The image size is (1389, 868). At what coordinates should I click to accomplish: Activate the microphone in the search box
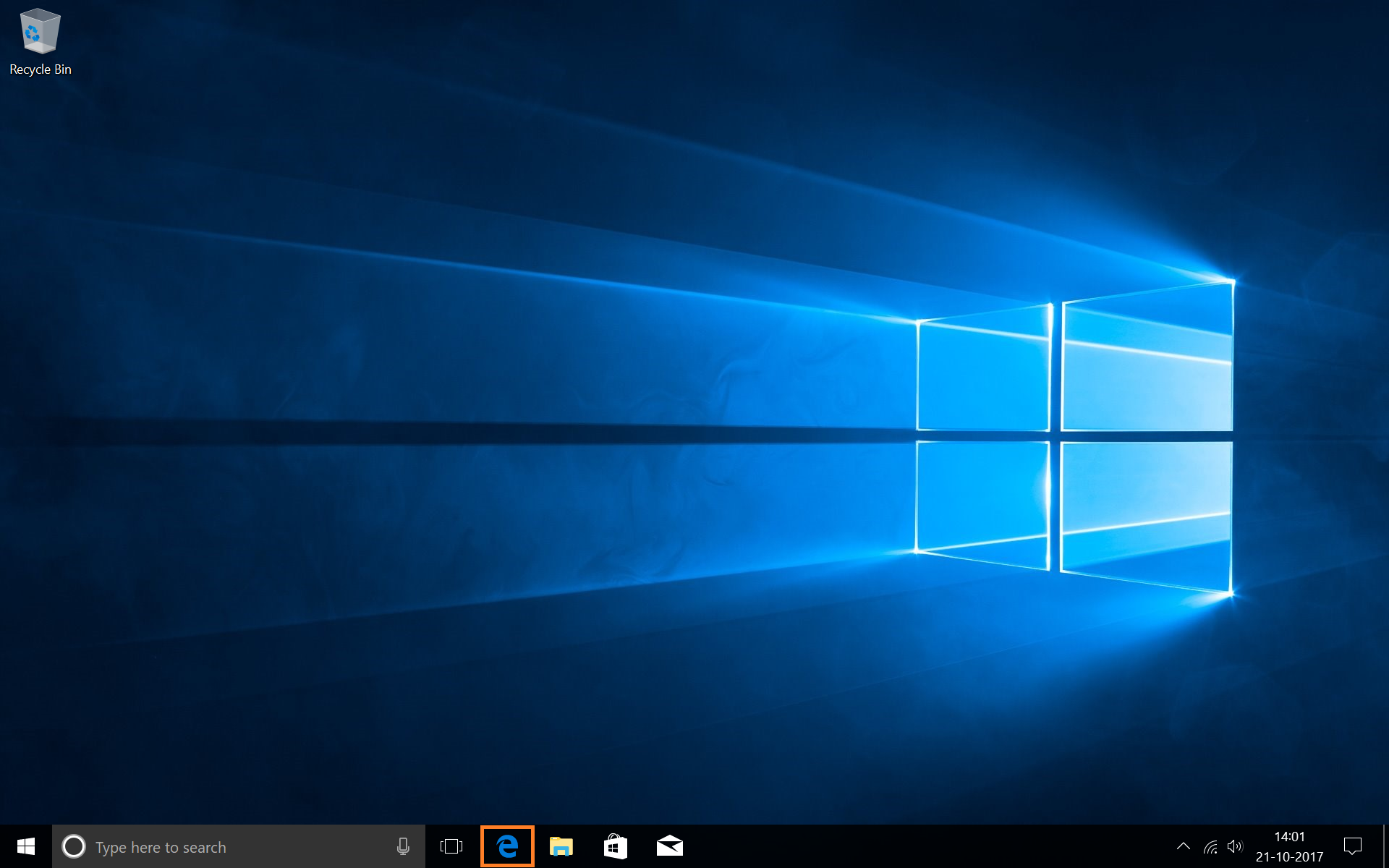tap(404, 846)
